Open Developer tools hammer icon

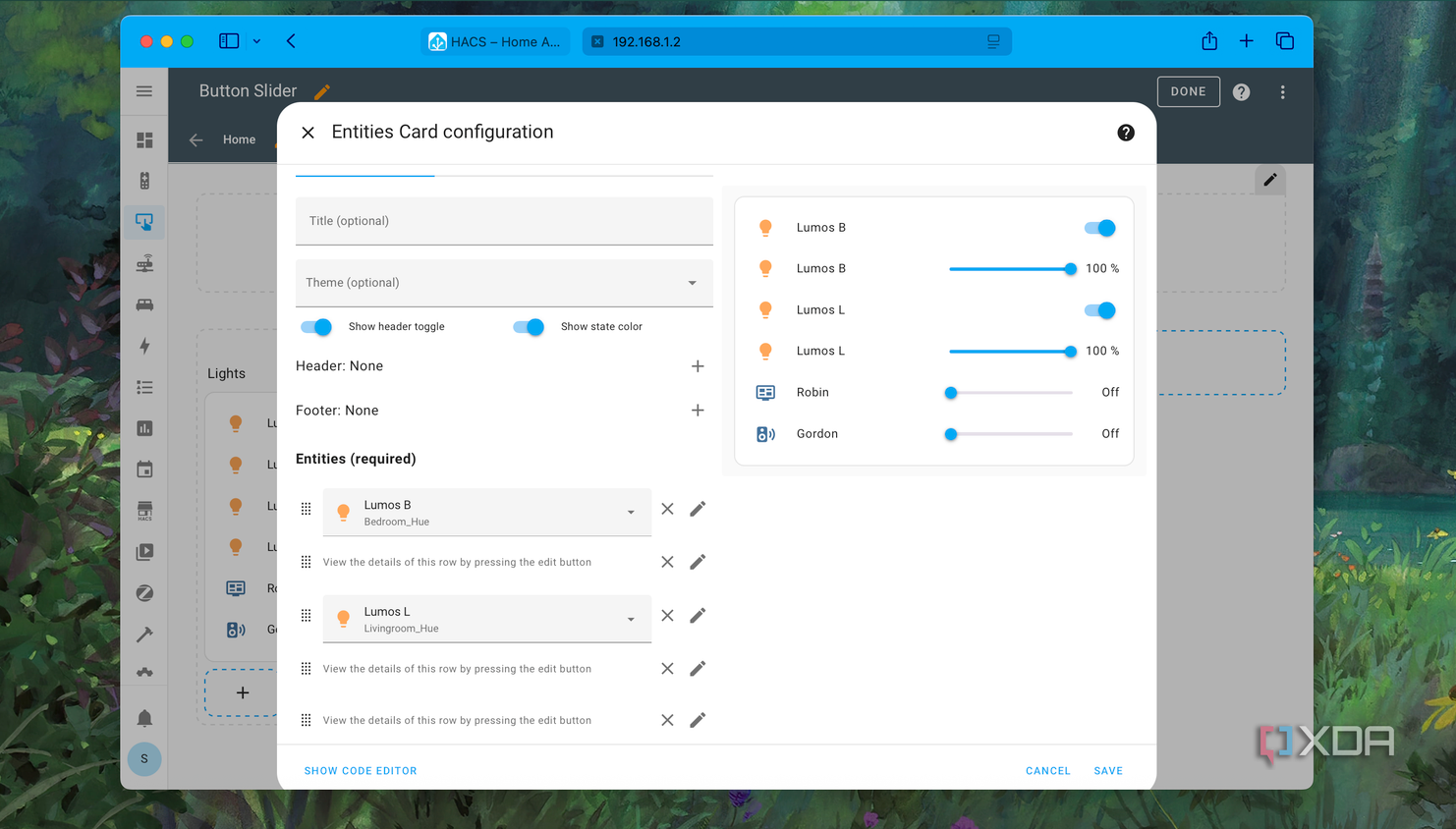point(144,635)
